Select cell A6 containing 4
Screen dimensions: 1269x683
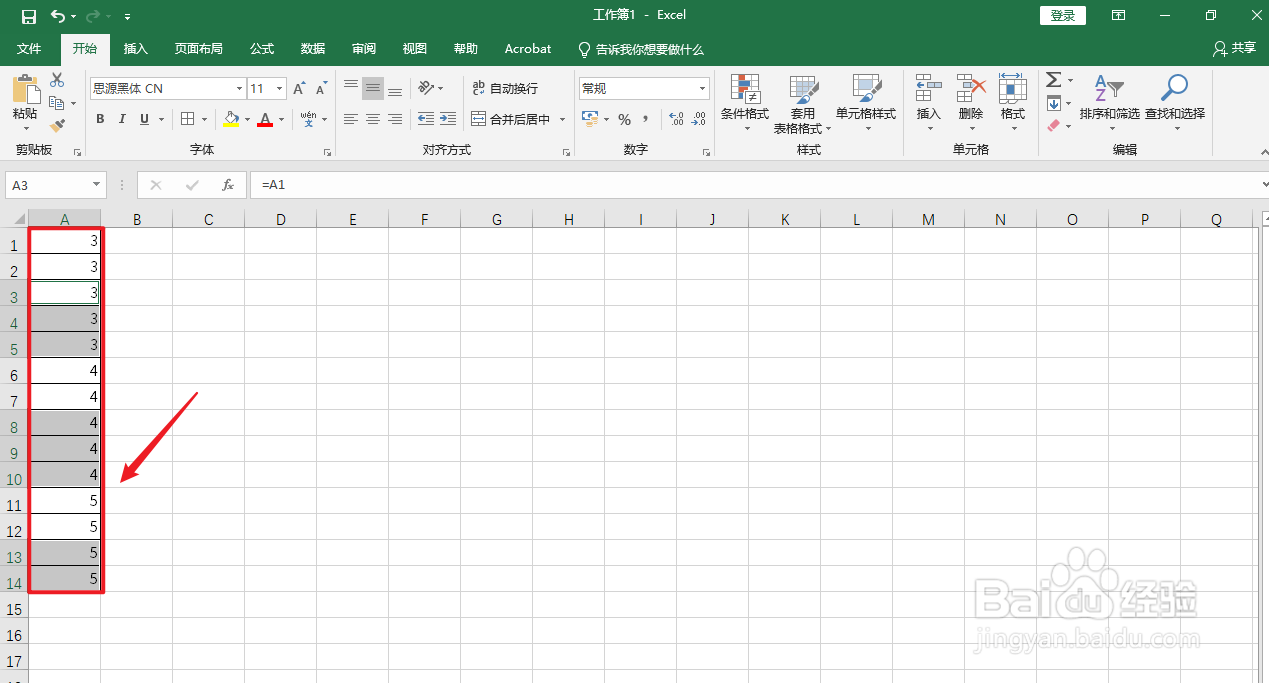pos(65,372)
